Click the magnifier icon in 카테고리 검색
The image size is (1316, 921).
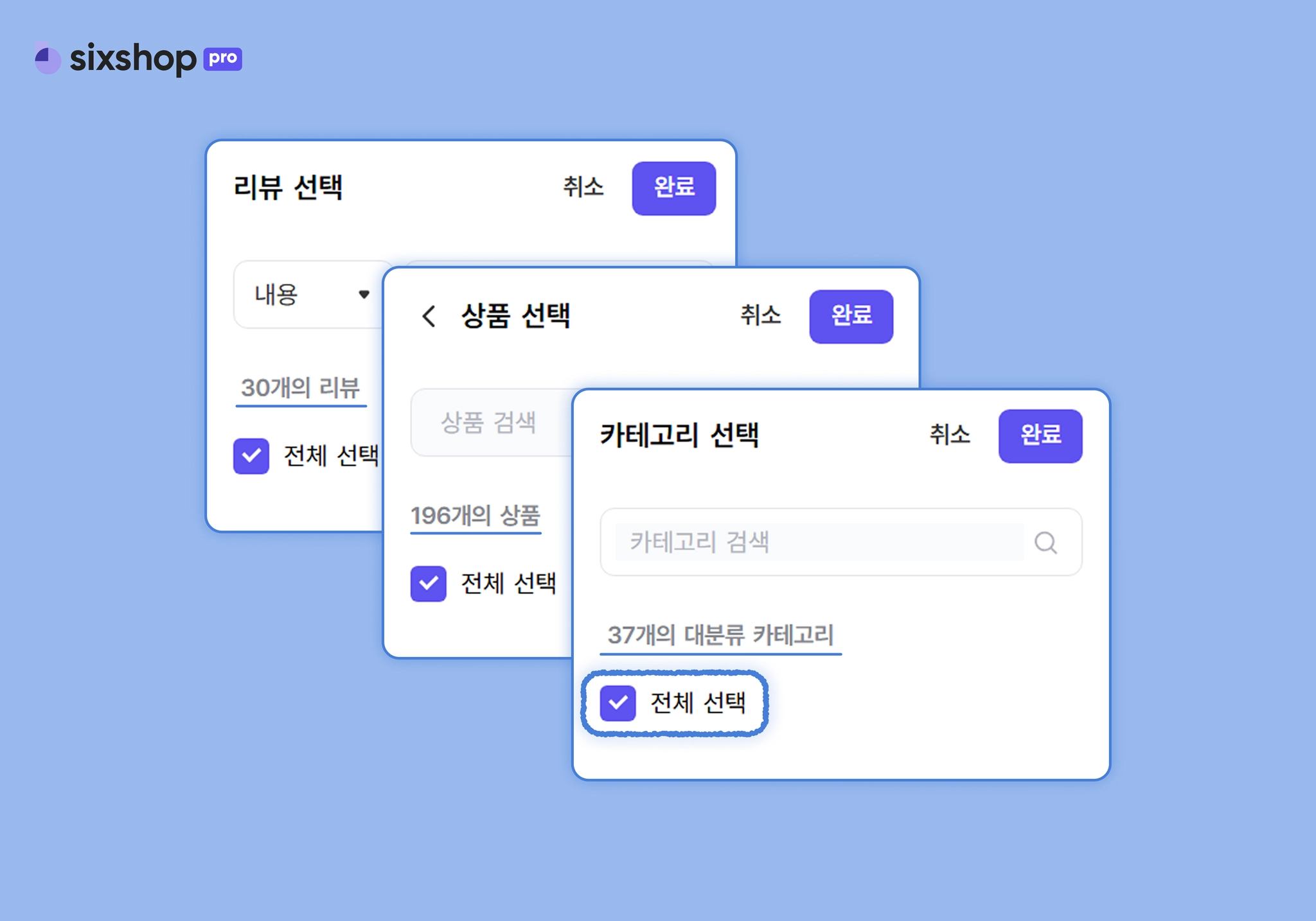tap(1045, 543)
